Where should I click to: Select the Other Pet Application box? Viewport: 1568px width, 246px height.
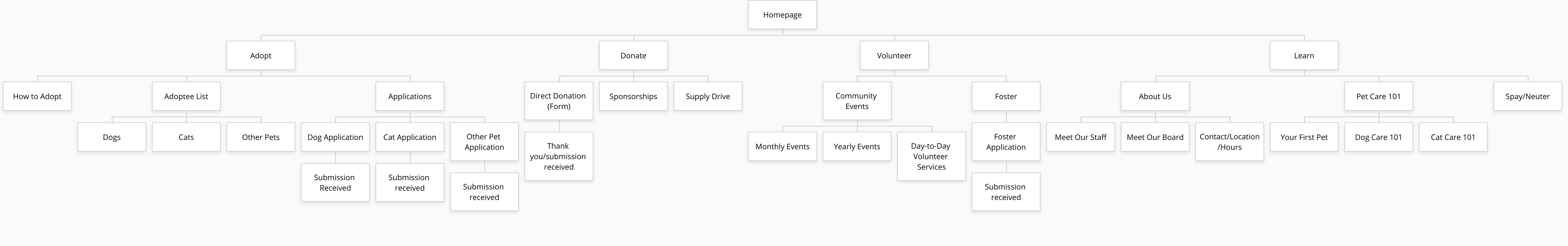[484, 142]
